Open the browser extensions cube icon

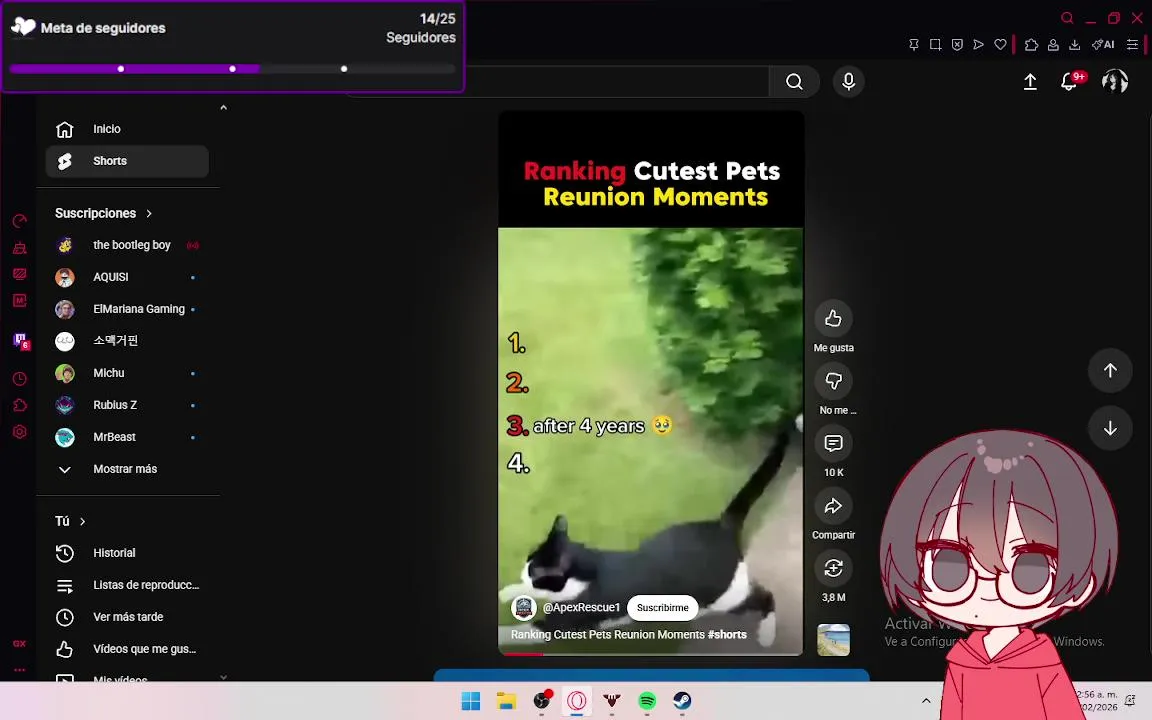coord(1032,45)
